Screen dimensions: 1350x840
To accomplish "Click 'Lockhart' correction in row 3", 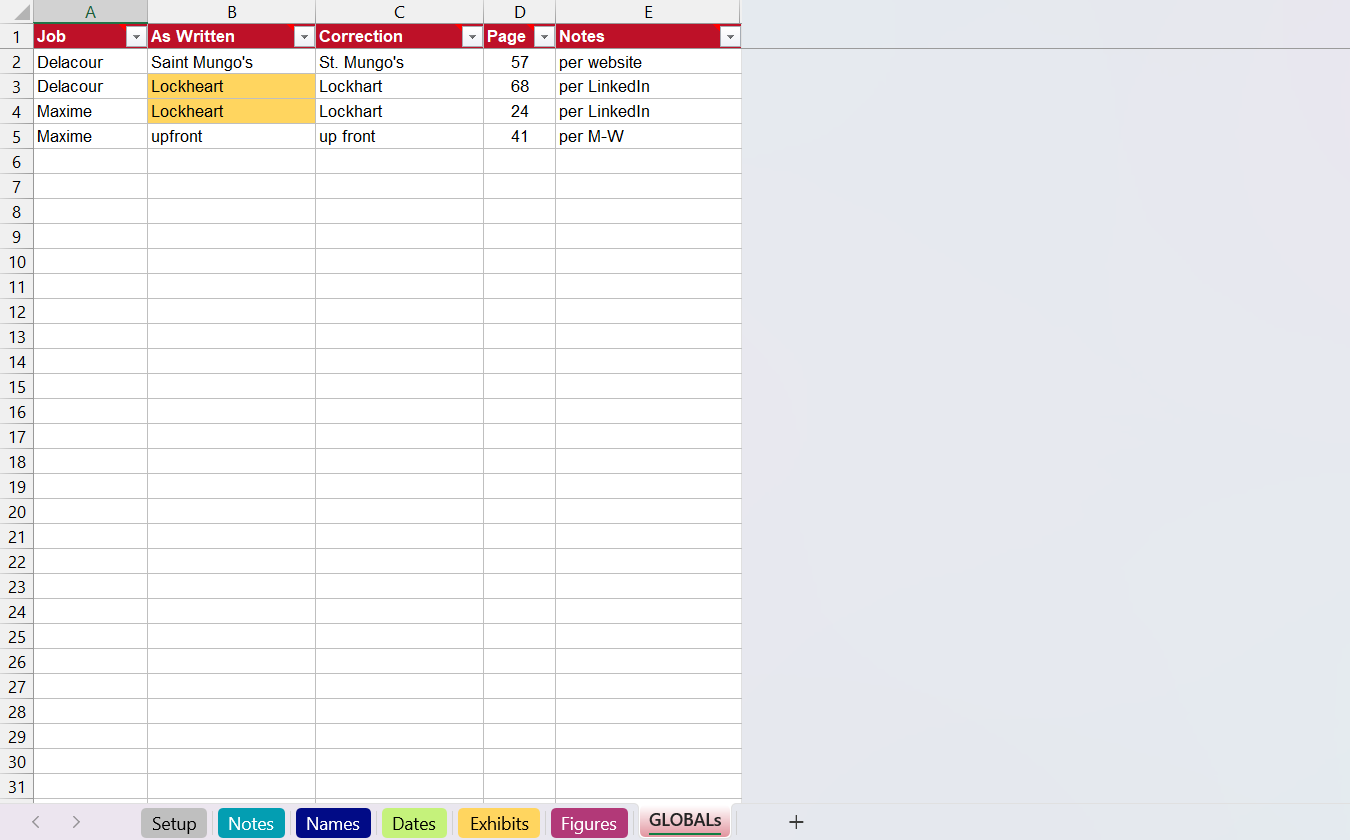I will click(x=399, y=87).
